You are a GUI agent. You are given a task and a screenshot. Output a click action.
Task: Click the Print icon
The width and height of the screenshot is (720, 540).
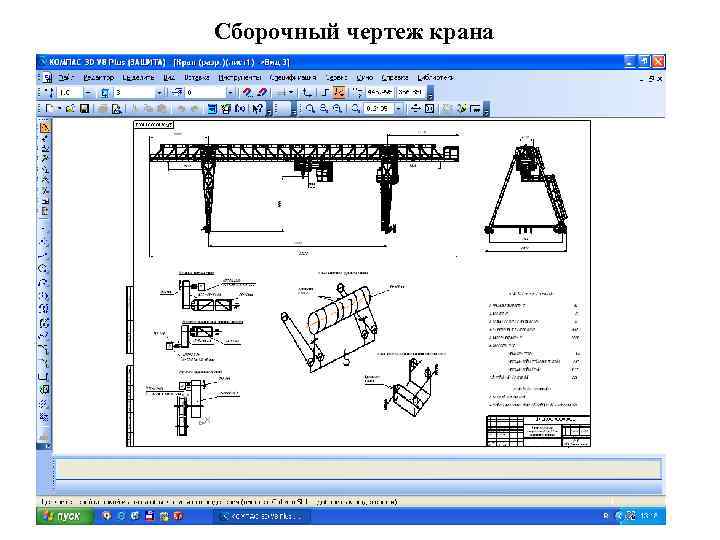tap(103, 109)
